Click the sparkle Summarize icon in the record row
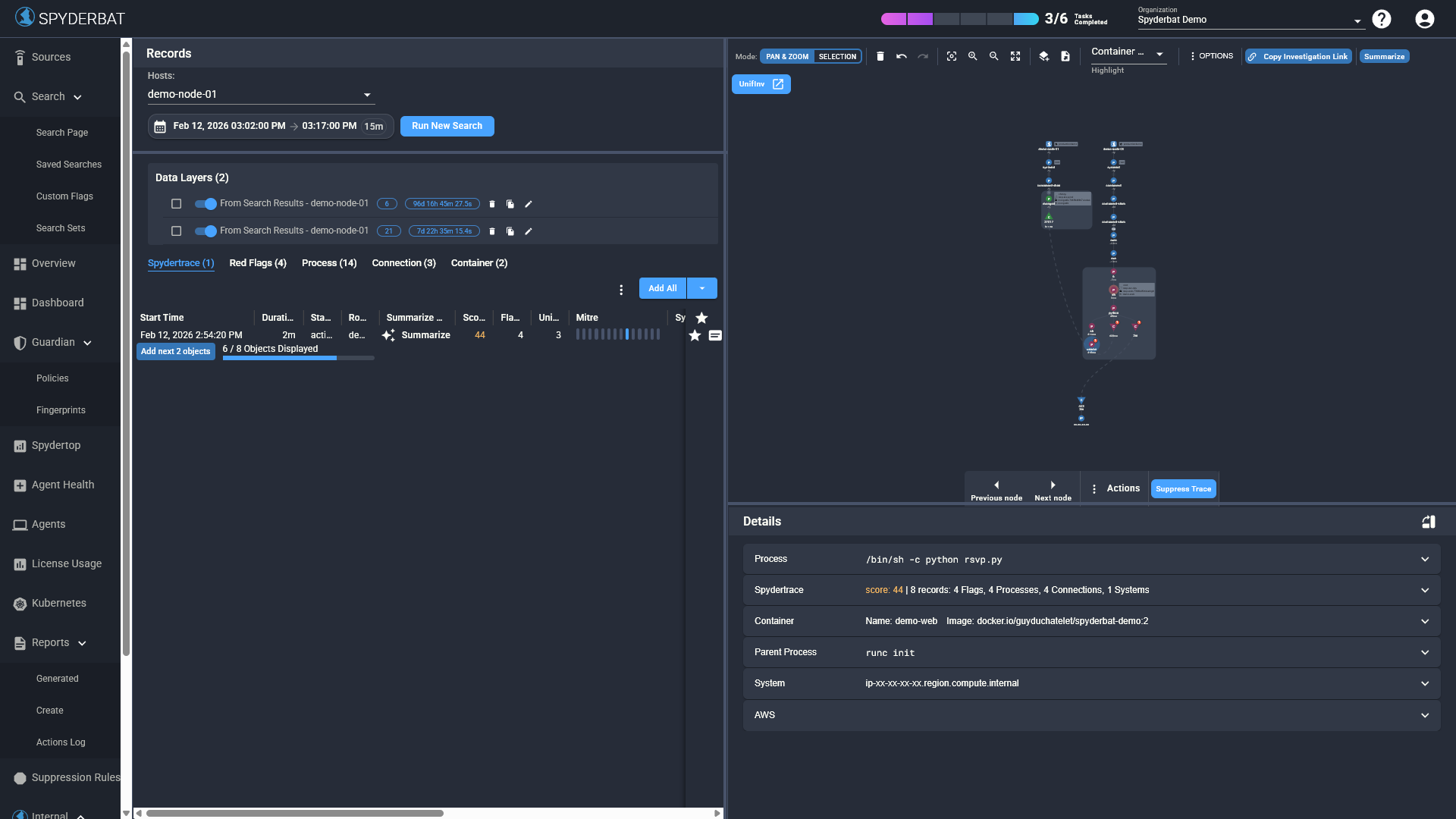This screenshot has height=819, width=1456. point(388,334)
